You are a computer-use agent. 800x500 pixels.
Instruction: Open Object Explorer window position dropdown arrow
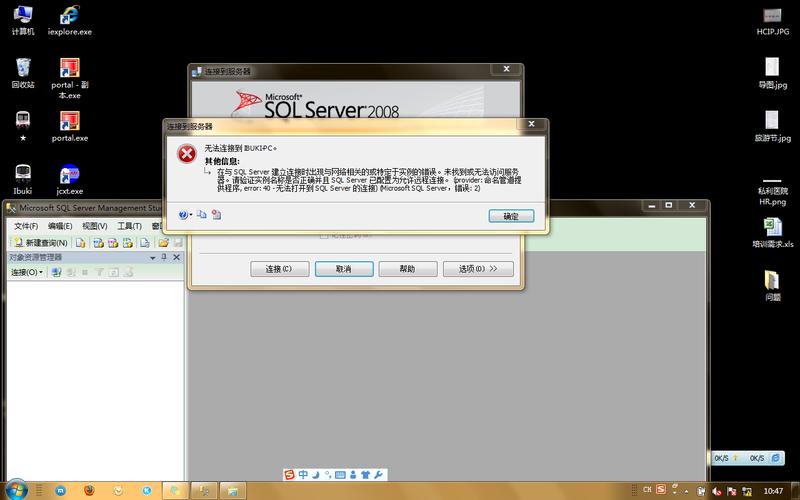click(153, 258)
